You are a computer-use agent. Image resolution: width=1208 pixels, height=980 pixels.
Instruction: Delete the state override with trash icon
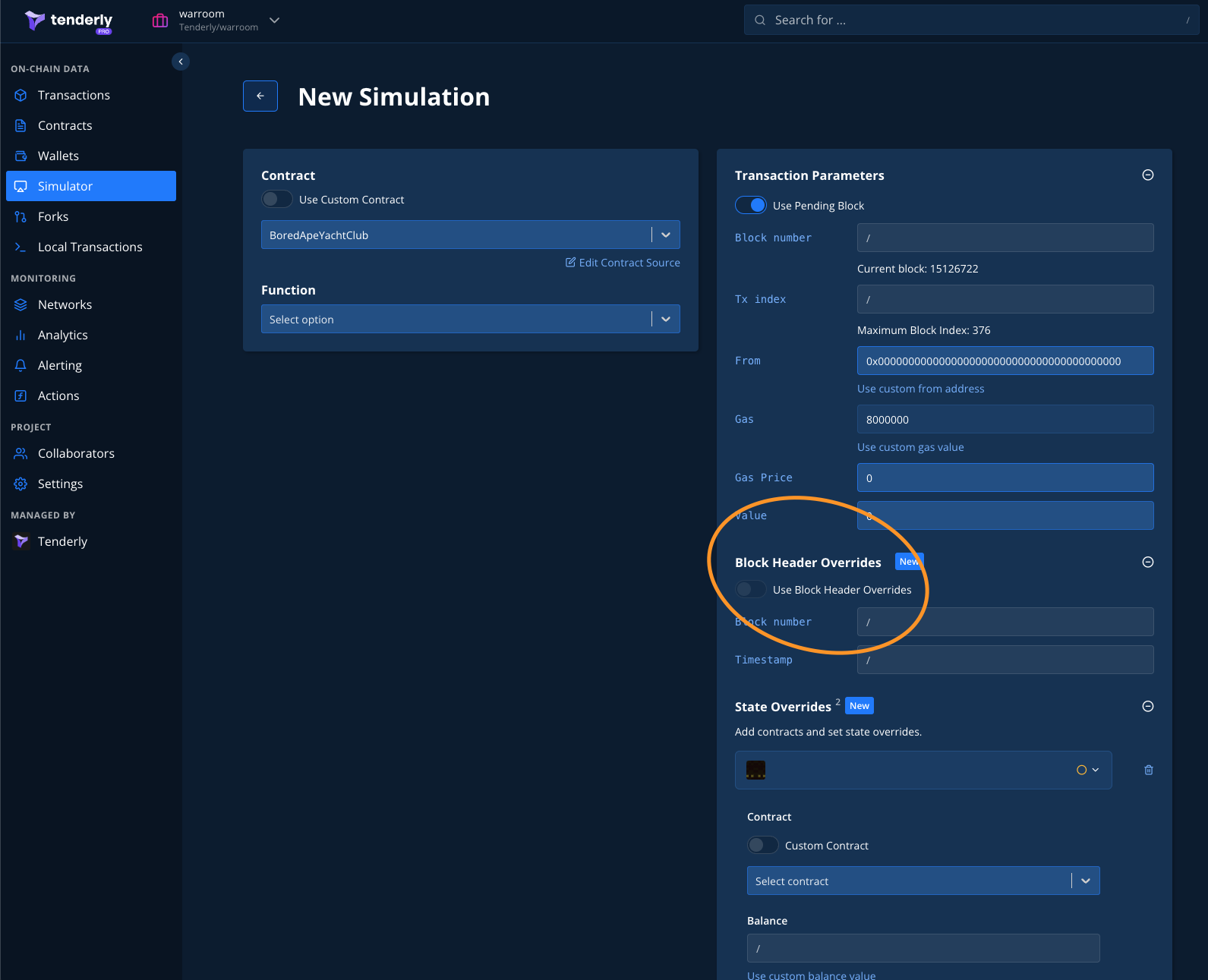pos(1149,770)
